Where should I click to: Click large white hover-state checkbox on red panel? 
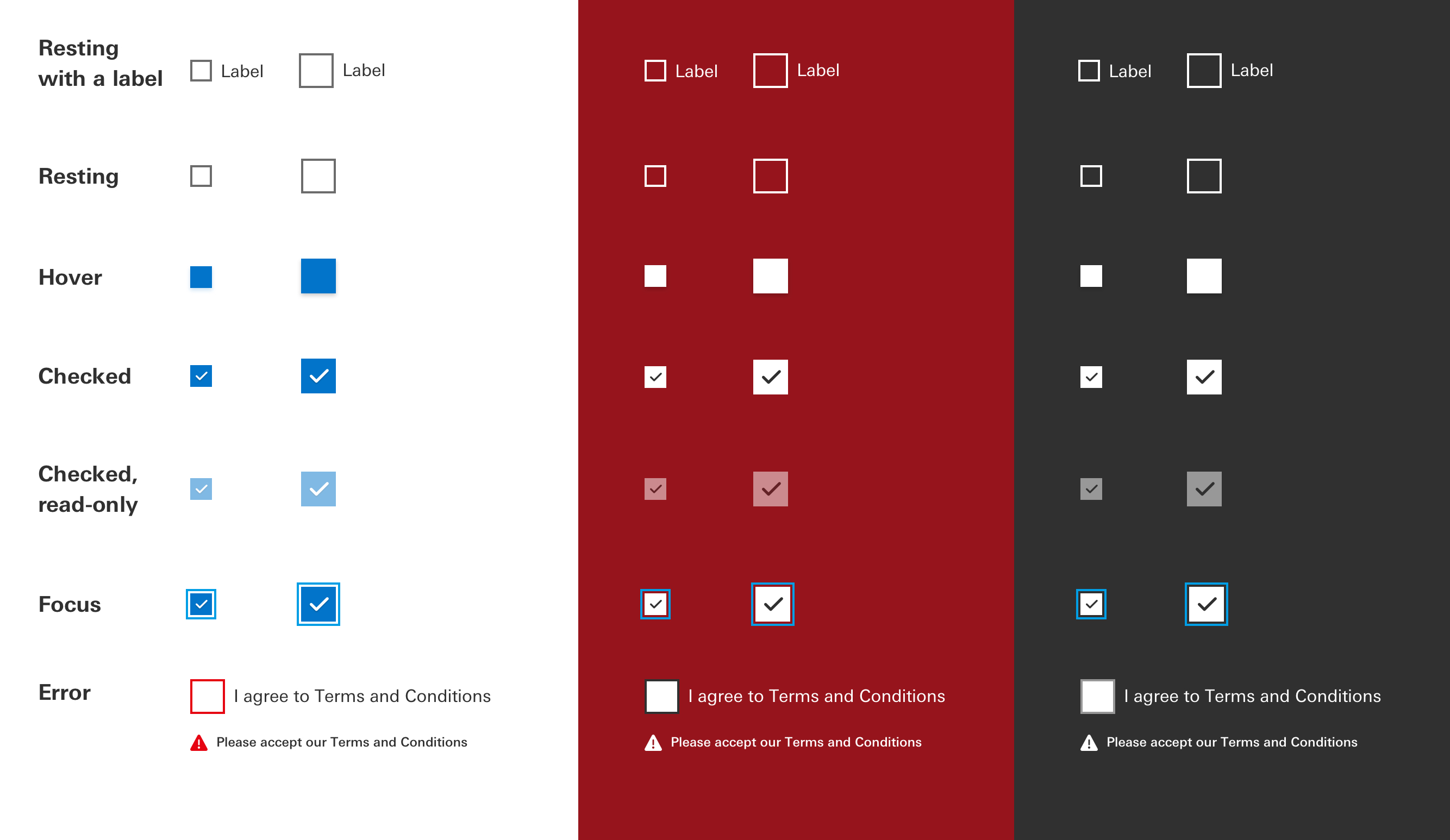[x=771, y=276]
